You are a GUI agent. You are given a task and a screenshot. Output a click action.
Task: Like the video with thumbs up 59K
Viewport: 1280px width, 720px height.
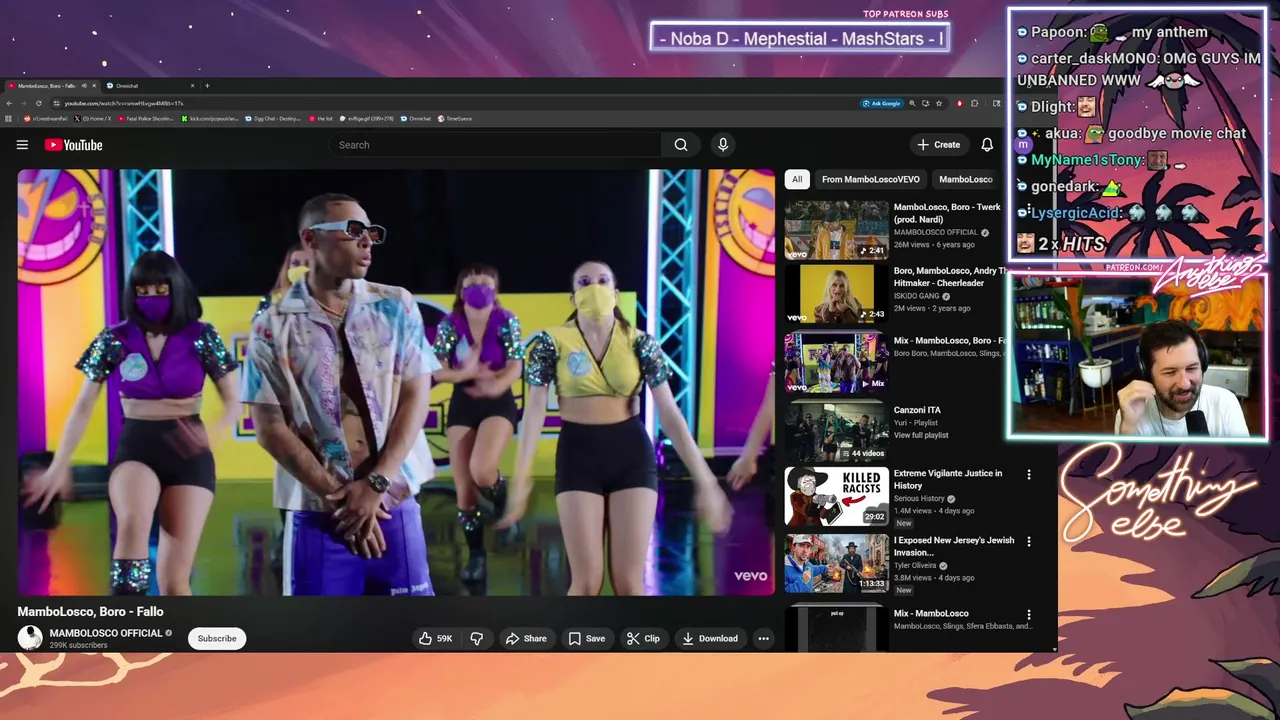pos(436,638)
